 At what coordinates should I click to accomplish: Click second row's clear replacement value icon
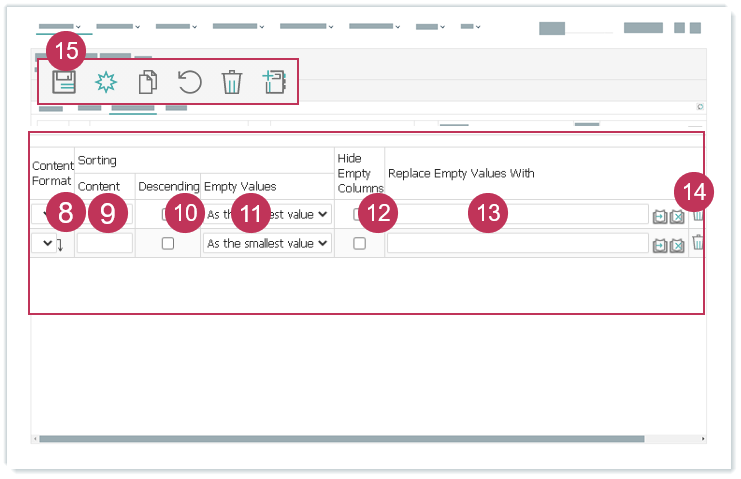(x=677, y=245)
